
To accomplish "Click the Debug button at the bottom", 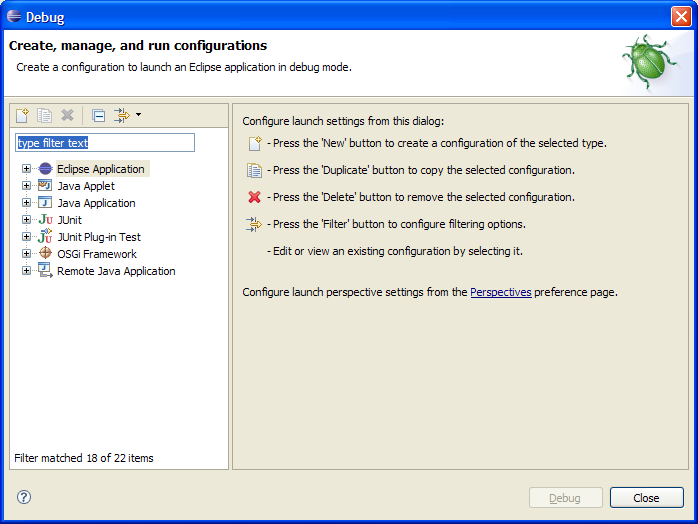I will tap(565, 498).
